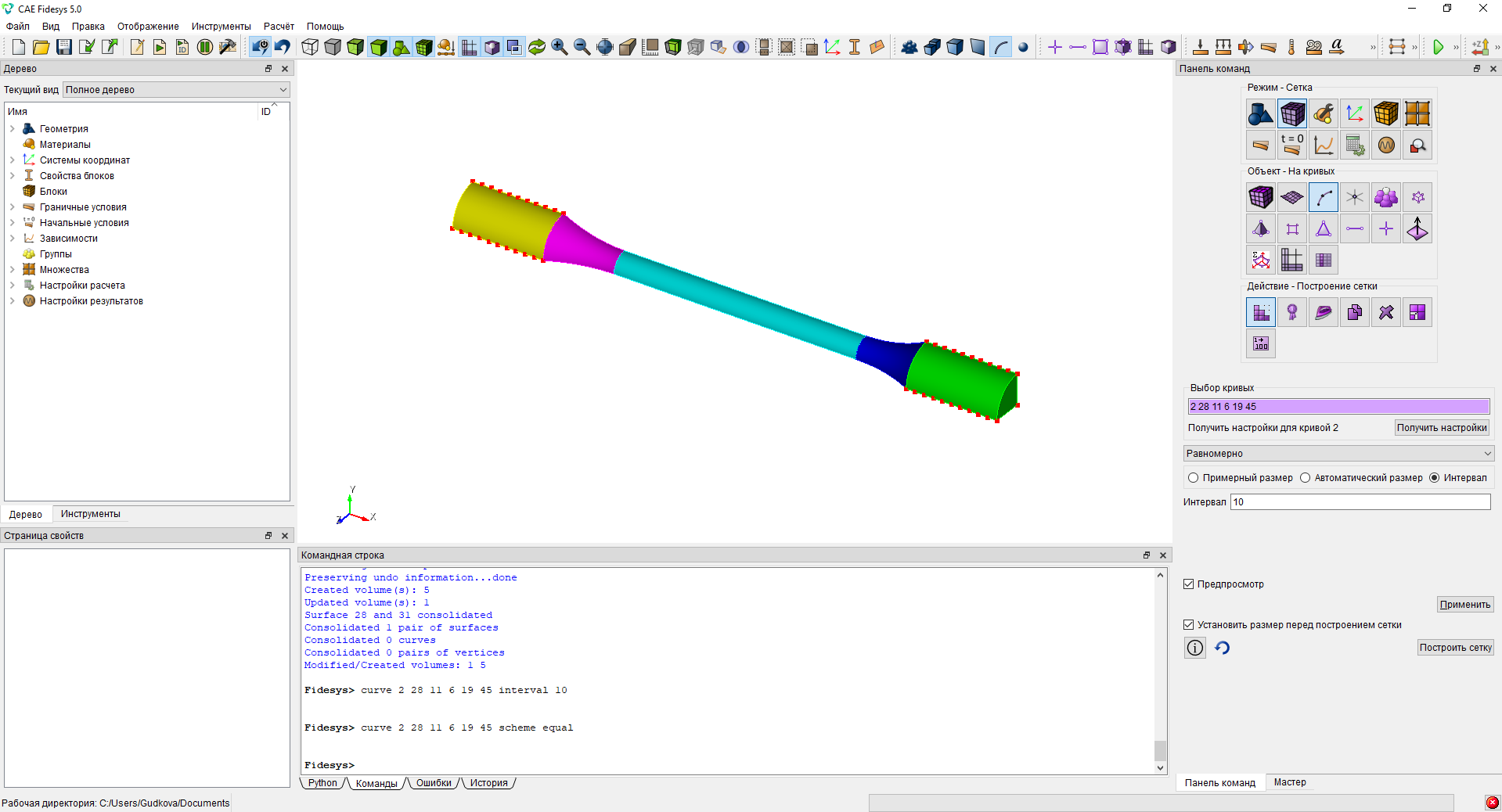Switch to the 'Мастер' tab
1502x812 pixels.
(1290, 782)
